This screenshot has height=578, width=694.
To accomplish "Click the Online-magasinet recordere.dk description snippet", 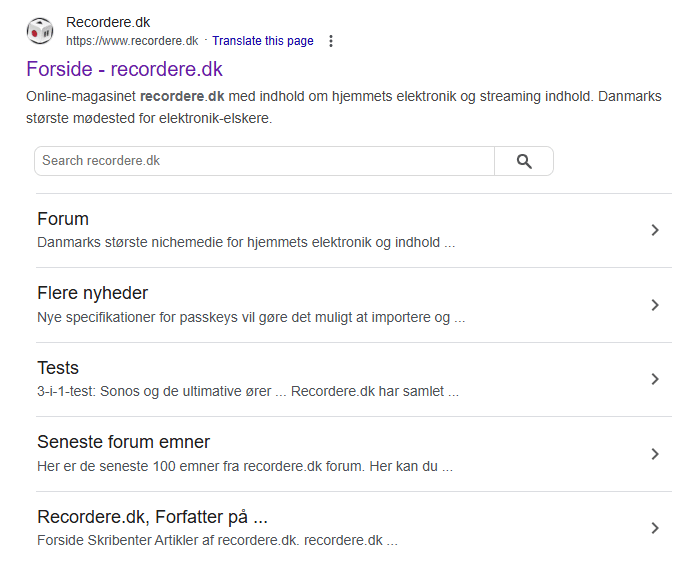I will pyautogui.click(x=344, y=107).
